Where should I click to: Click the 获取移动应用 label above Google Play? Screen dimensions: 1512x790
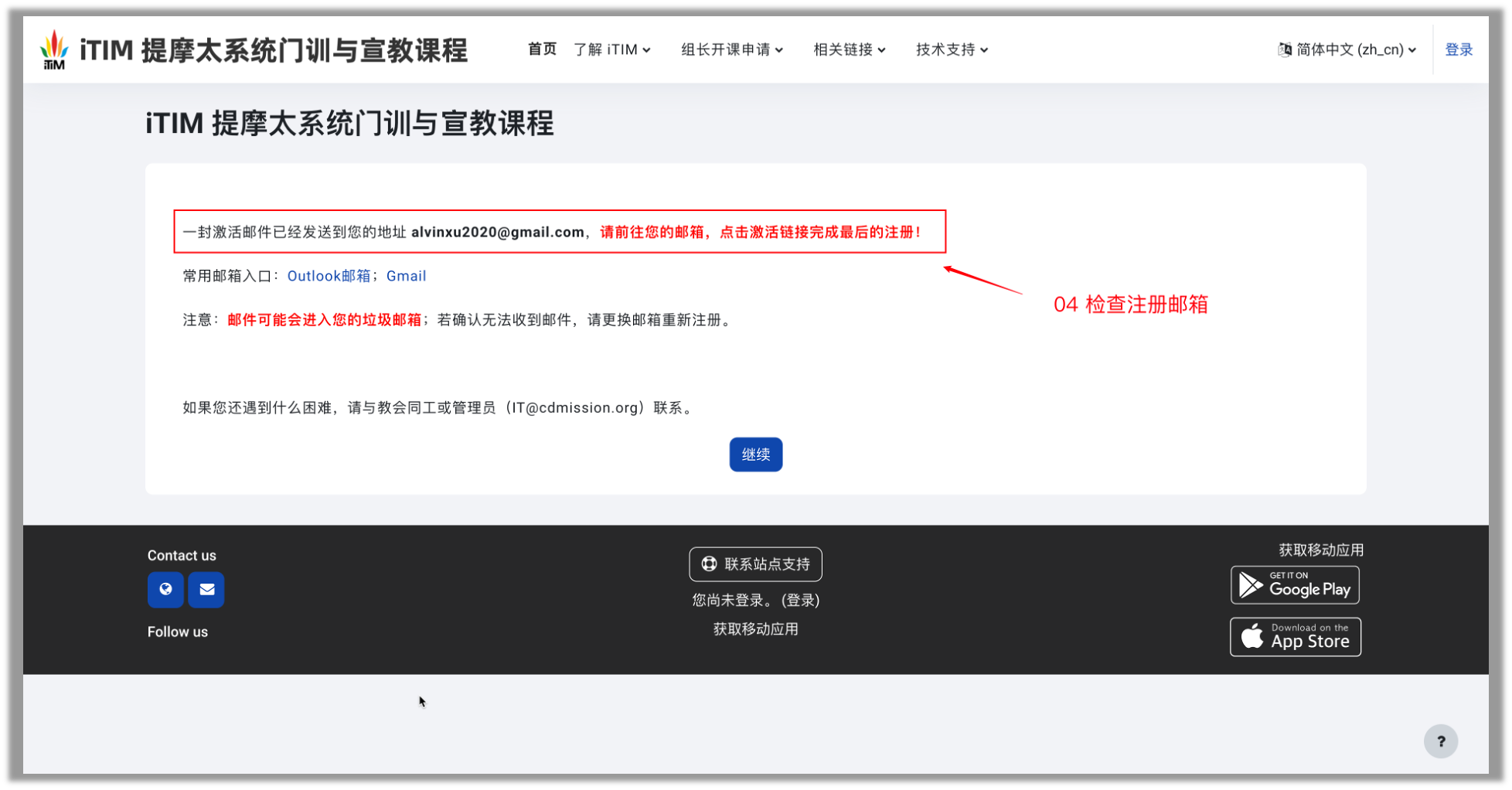tap(1321, 550)
